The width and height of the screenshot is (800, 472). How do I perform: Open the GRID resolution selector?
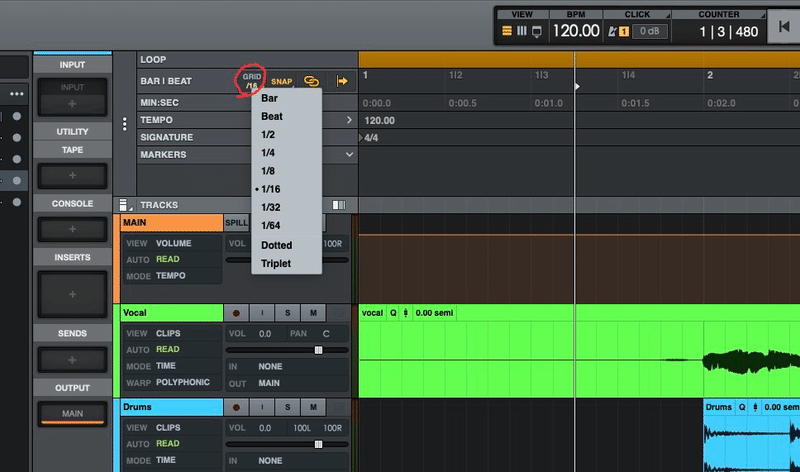pyautogui.click(x=252, y=81)
